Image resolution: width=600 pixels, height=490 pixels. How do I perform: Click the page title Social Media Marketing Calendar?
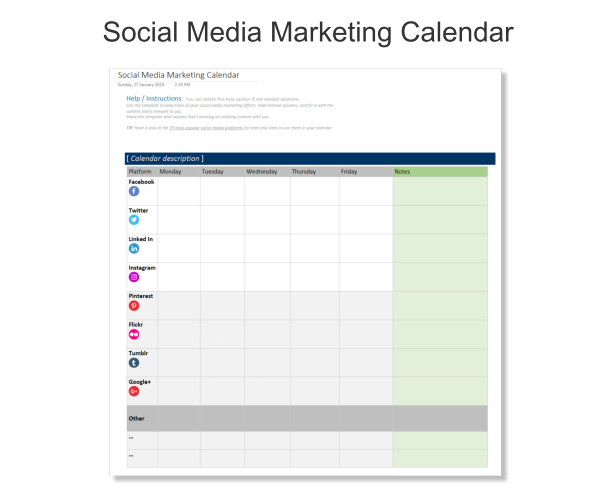pyautogui.click(x=308, y=32)
